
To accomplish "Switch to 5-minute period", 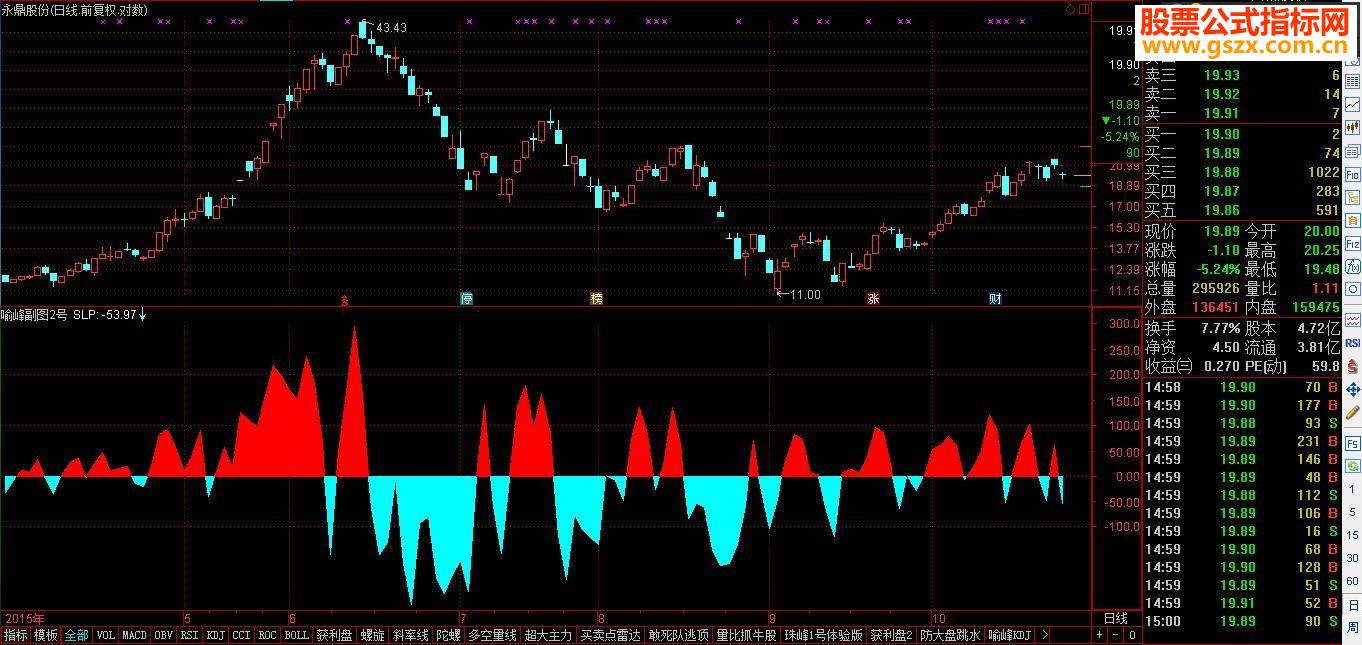I will 1353,512.
